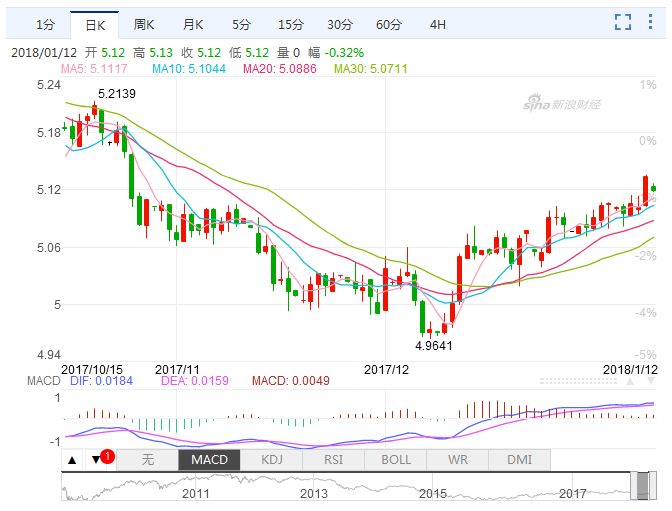Enter fullscreen chart mode

click(x=623, y=23)
